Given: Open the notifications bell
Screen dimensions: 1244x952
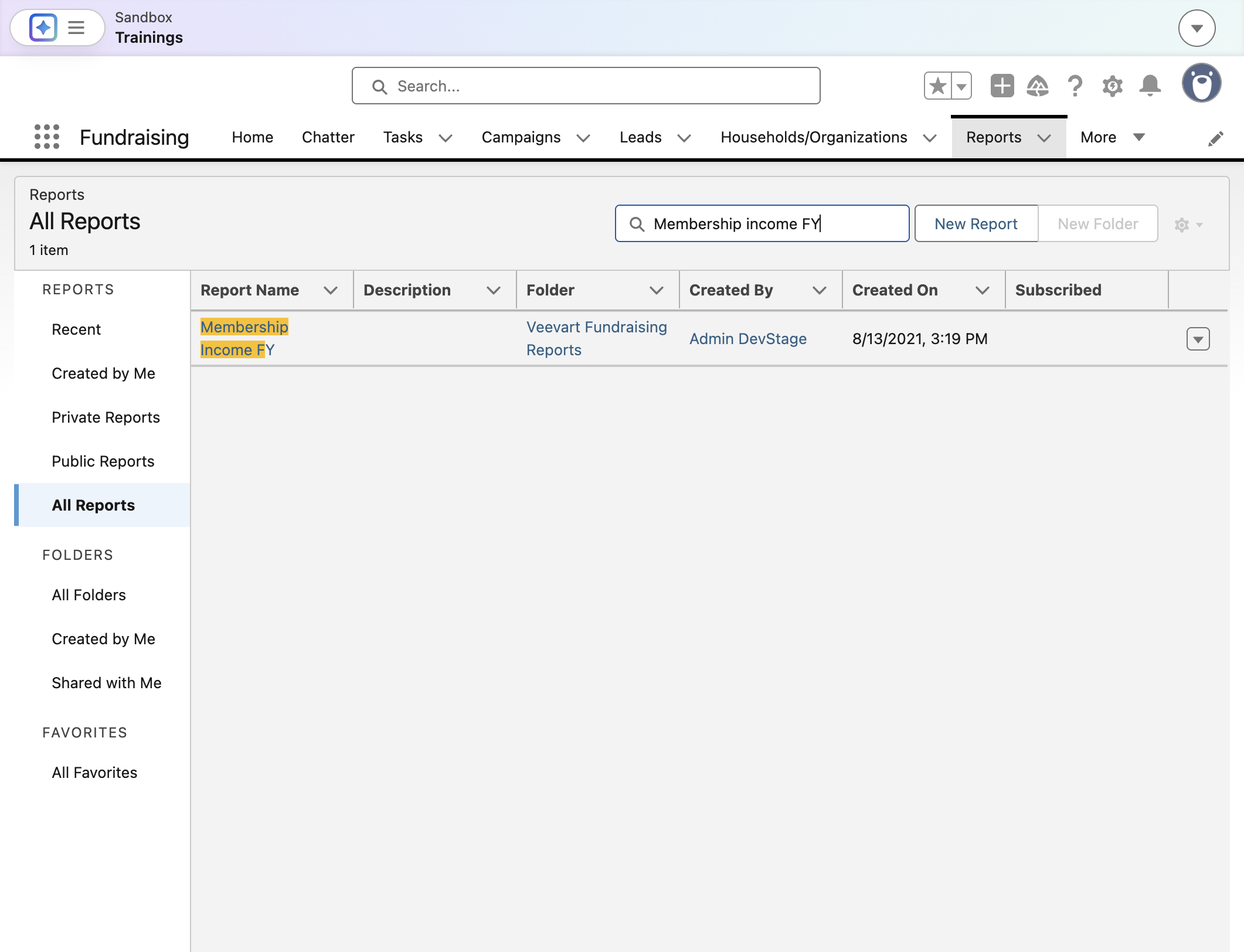Looking at the screenshot, I should coord(1150,86).
